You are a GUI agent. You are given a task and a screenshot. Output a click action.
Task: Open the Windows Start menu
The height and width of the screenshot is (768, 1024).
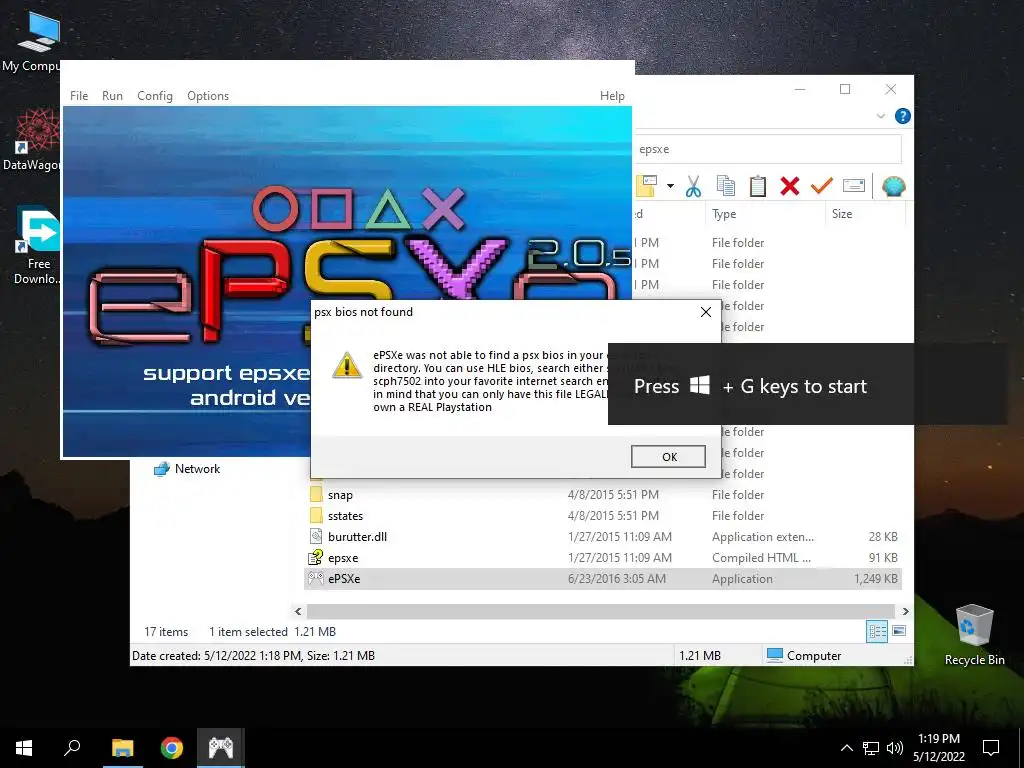pyautogui.click(x=24, y=748)
